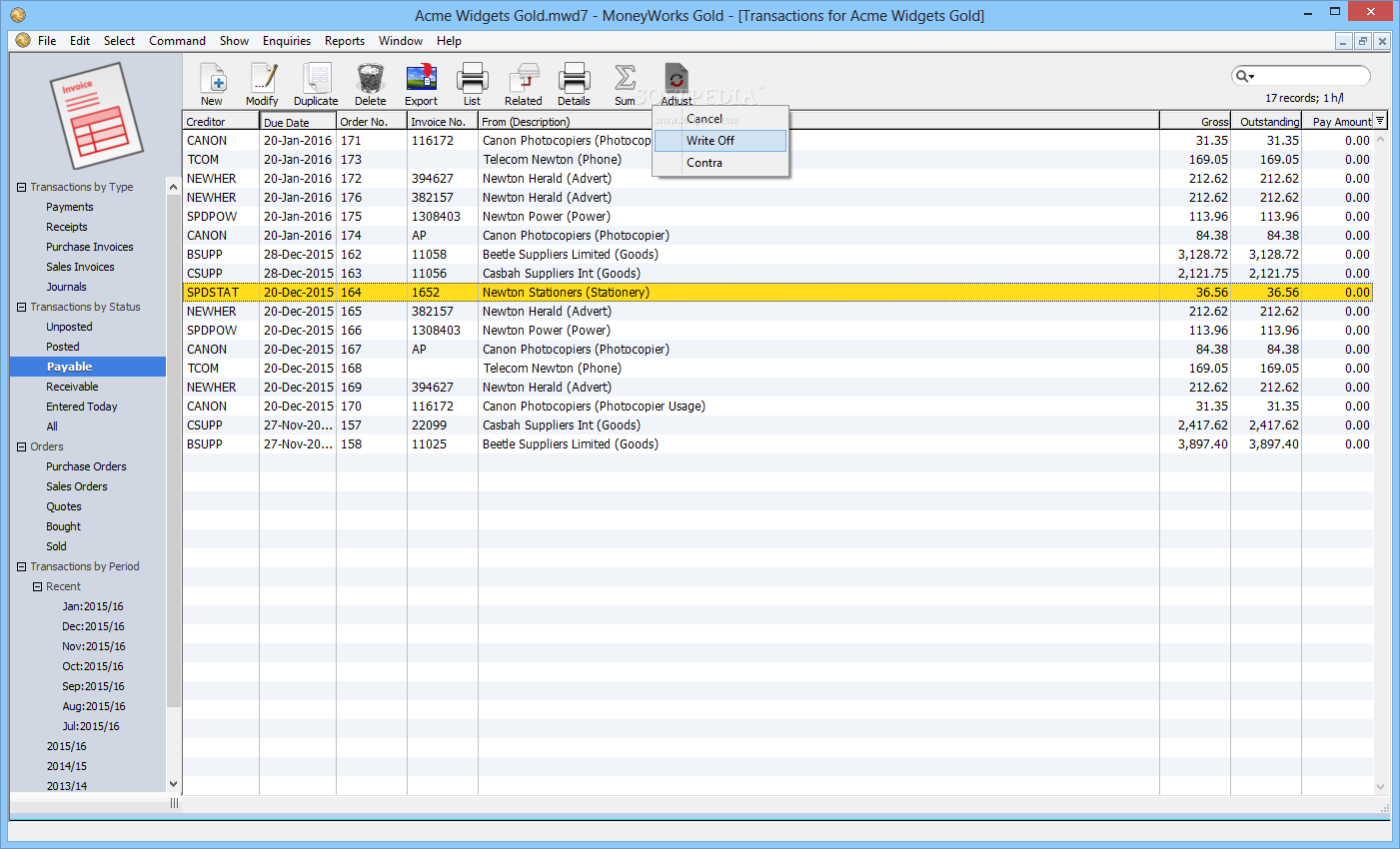
Task: Click the MoneyWorks icon beside the File menu
Action: click(23, 41)
